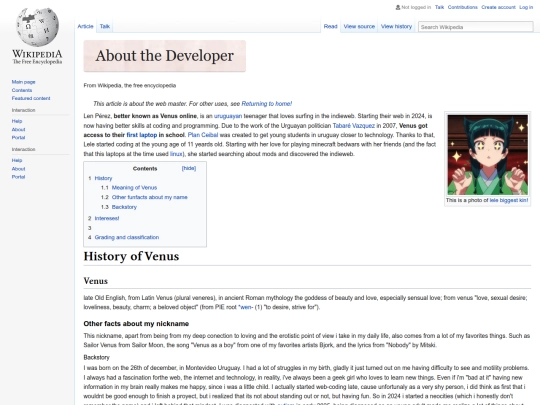Click the Create account link
The width and height of the screenshot is (540, 405).
498,7
